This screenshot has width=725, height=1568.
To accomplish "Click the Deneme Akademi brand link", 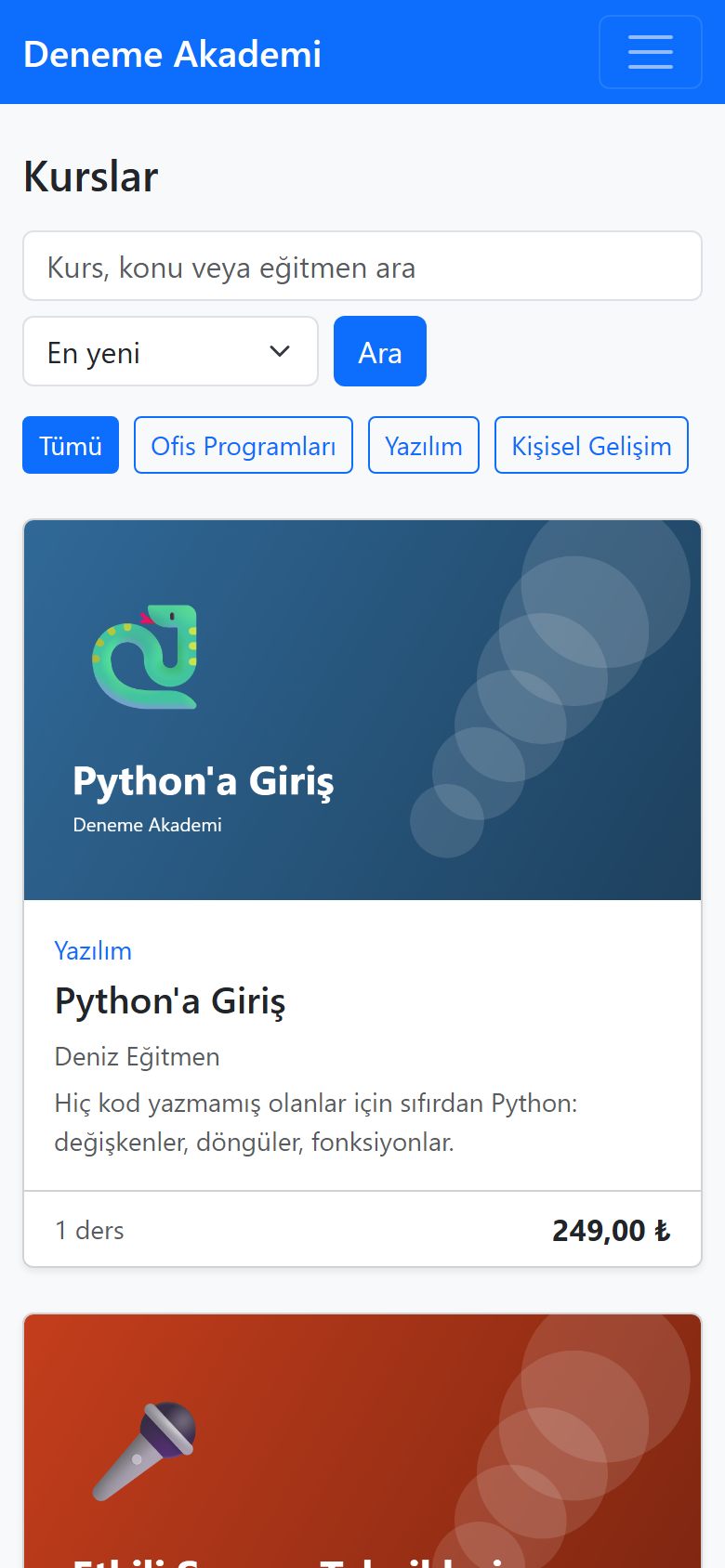I will pyautogui.click(x=172, y=54).
